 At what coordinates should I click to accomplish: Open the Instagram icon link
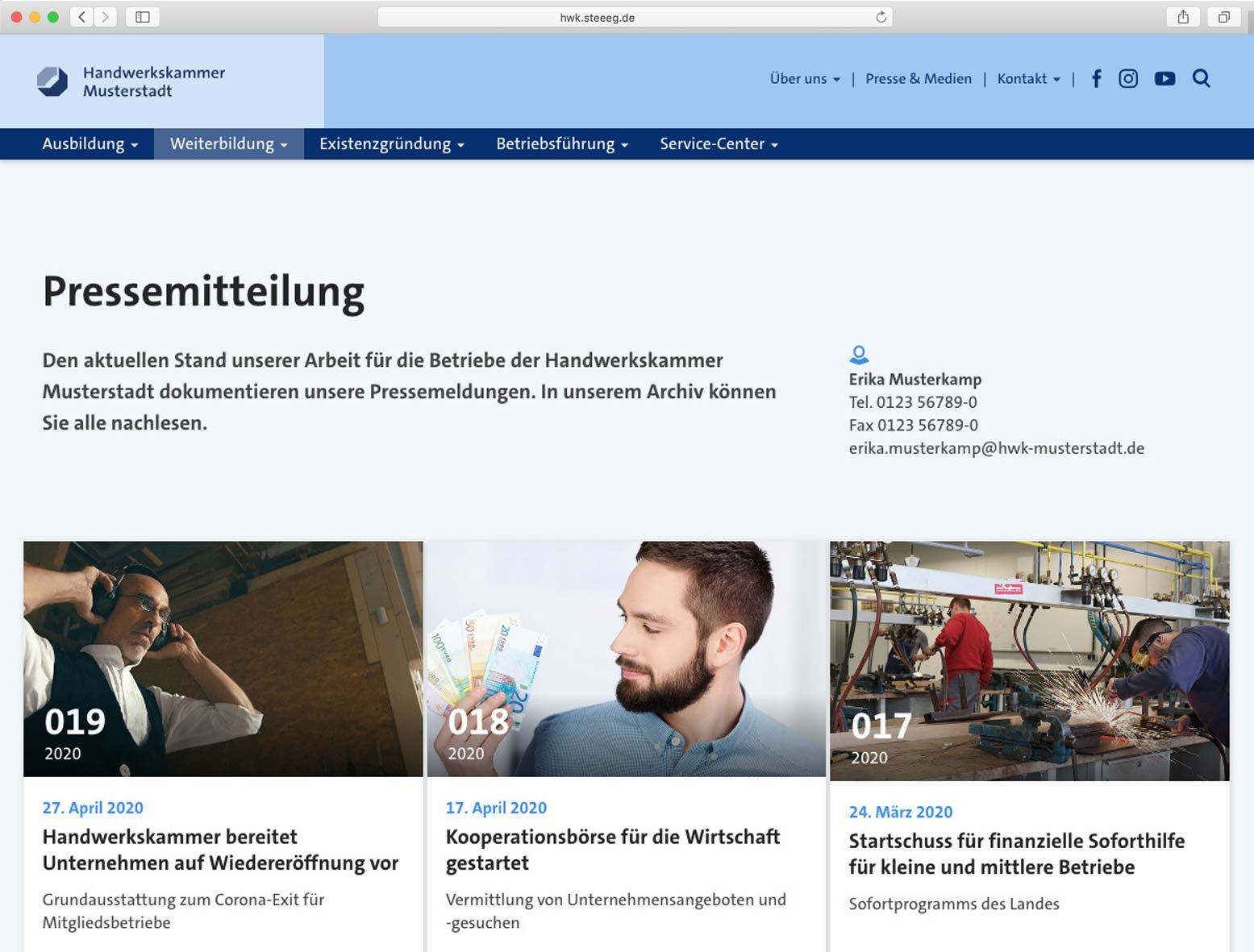[x=1127, y=78]
